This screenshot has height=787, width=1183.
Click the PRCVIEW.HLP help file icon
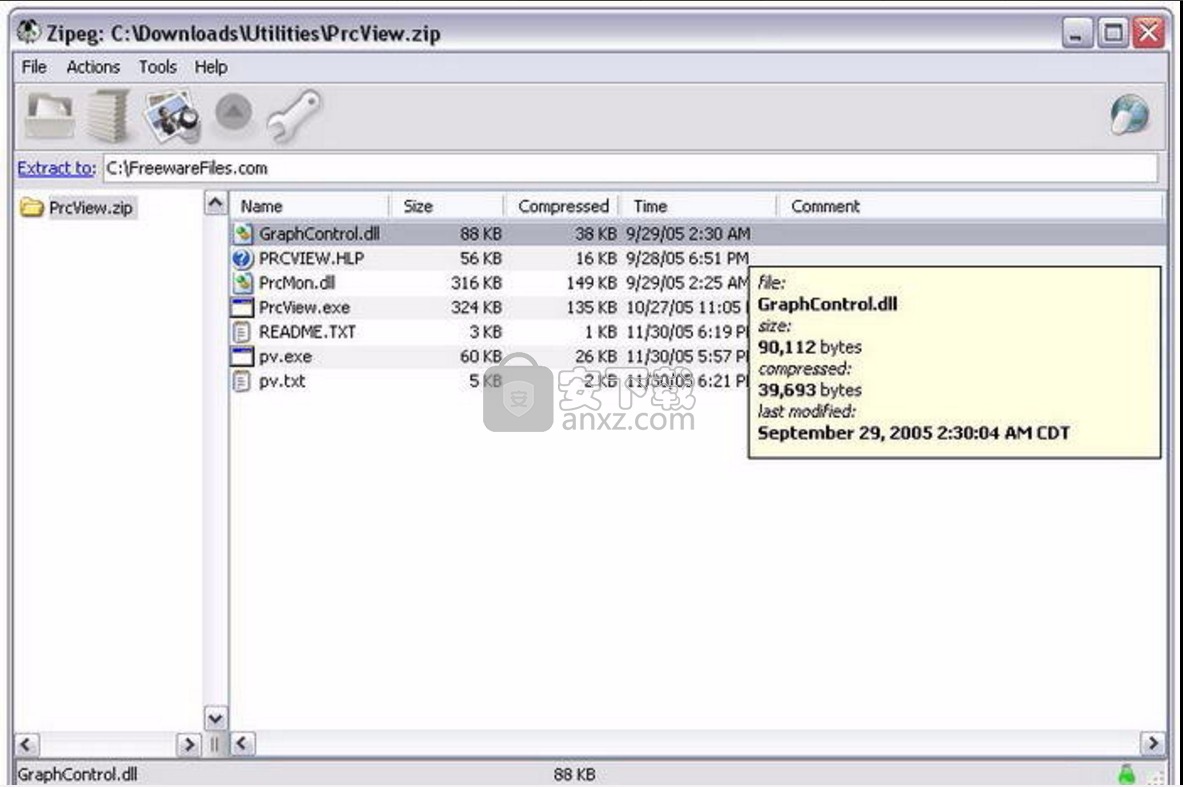242,258
